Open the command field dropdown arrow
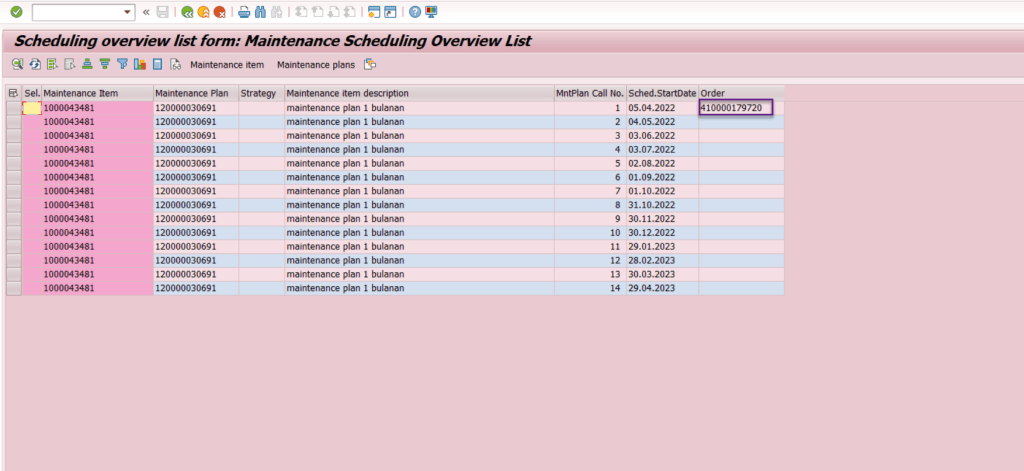Viewport: 1024px width, 471px height. coord(127,12)
